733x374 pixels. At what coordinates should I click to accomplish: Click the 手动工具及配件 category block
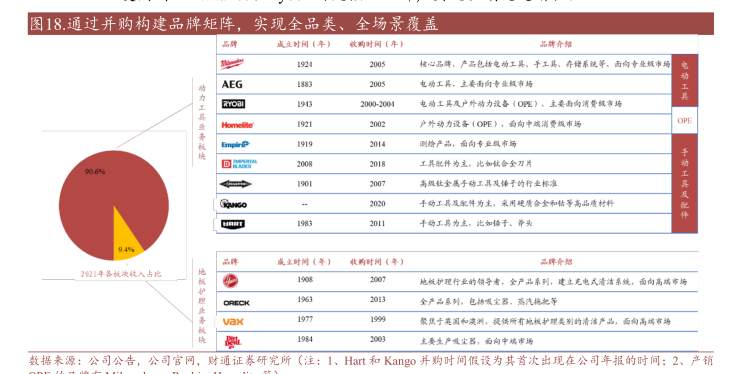click(684, 183)
